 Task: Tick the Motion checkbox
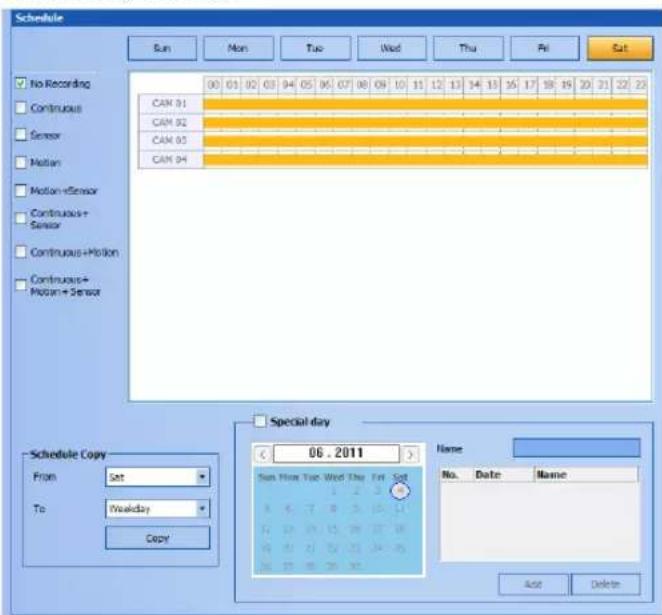(21, 163)
